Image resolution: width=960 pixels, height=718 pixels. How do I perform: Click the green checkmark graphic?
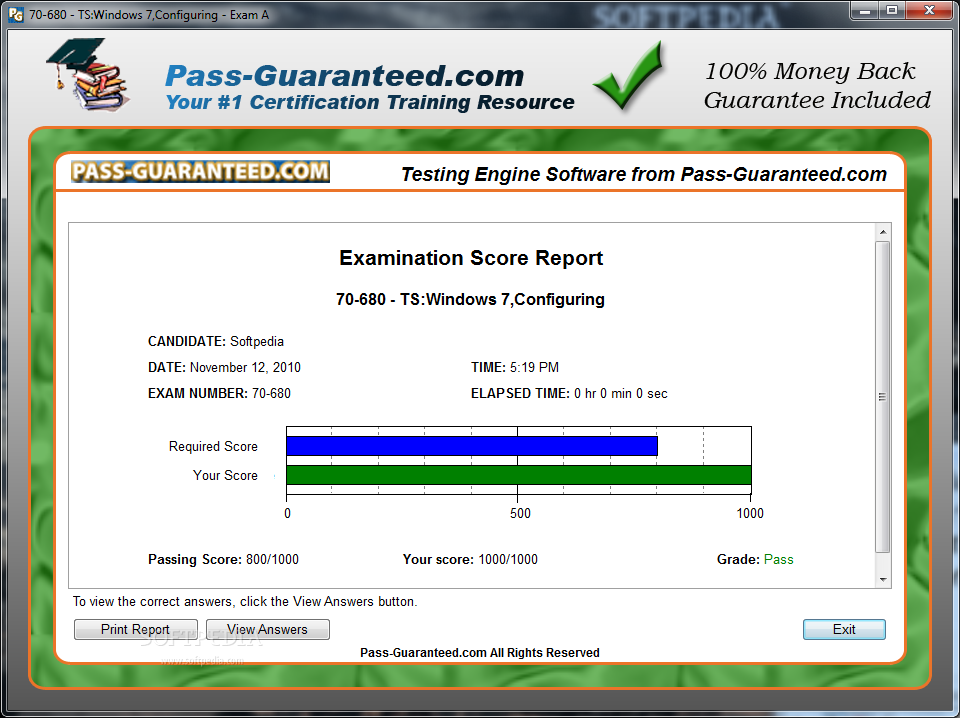pyautogui.click(x=629, y=76)
